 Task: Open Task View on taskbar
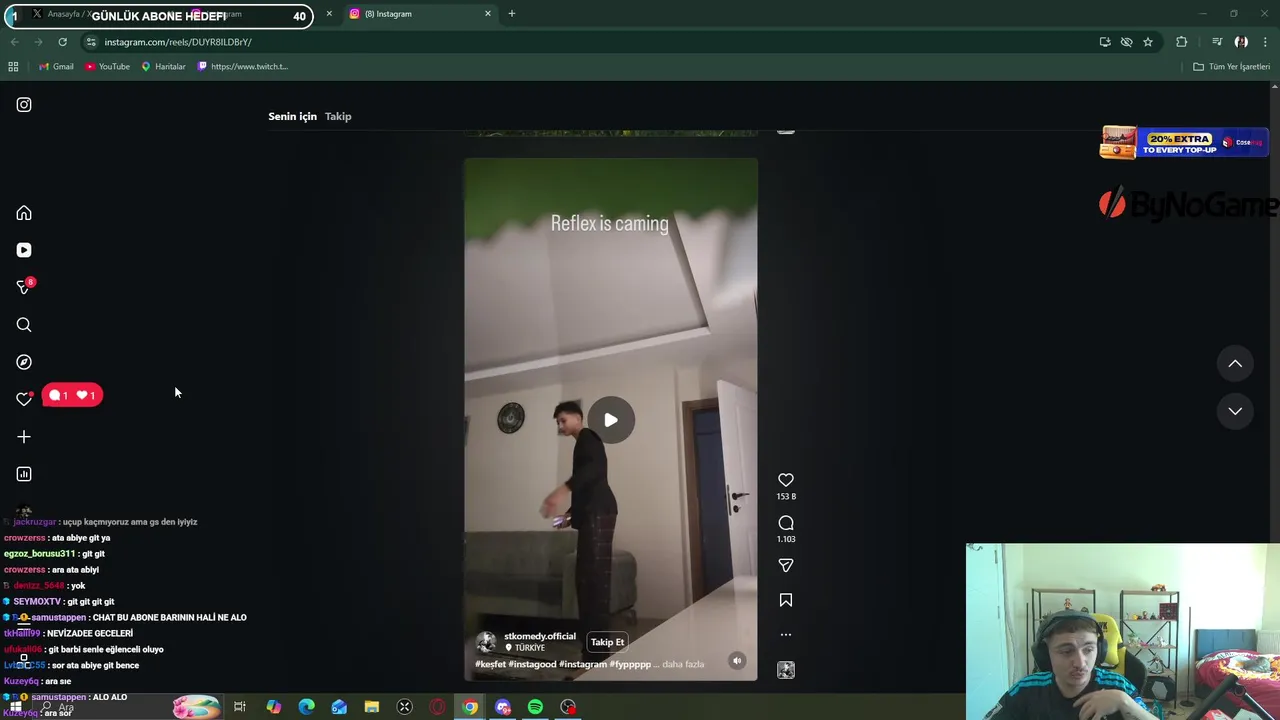240,707
